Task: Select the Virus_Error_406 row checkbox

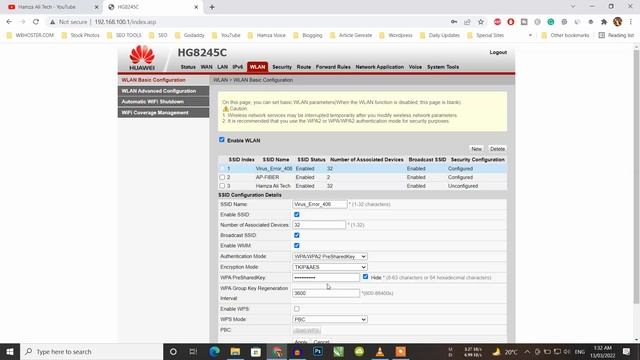Action: click(x=222, y=169)
